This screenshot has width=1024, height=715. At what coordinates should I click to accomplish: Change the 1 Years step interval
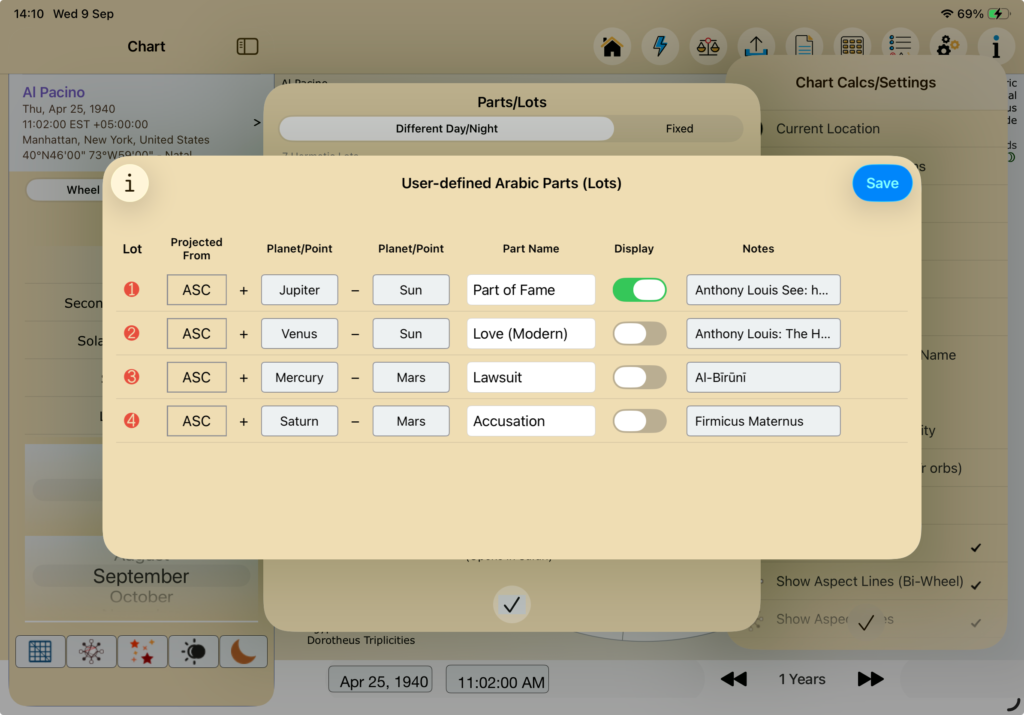802,679
